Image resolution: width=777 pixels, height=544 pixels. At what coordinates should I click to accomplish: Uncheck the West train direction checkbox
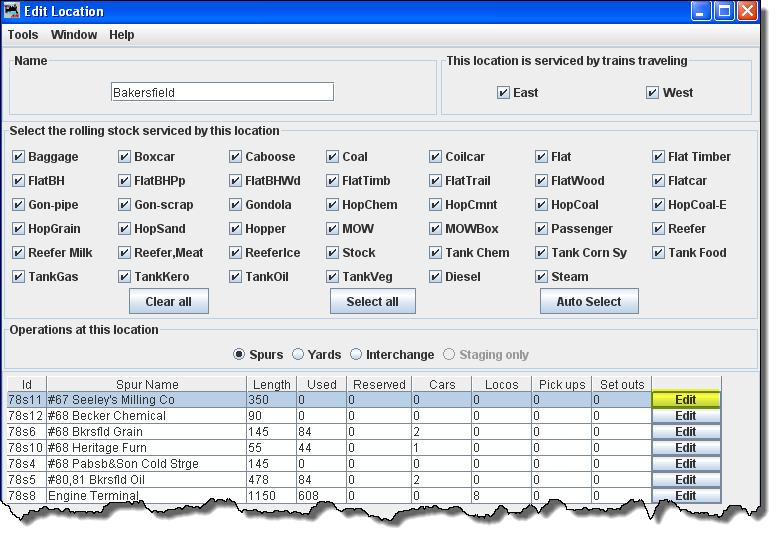coord(653,93)
